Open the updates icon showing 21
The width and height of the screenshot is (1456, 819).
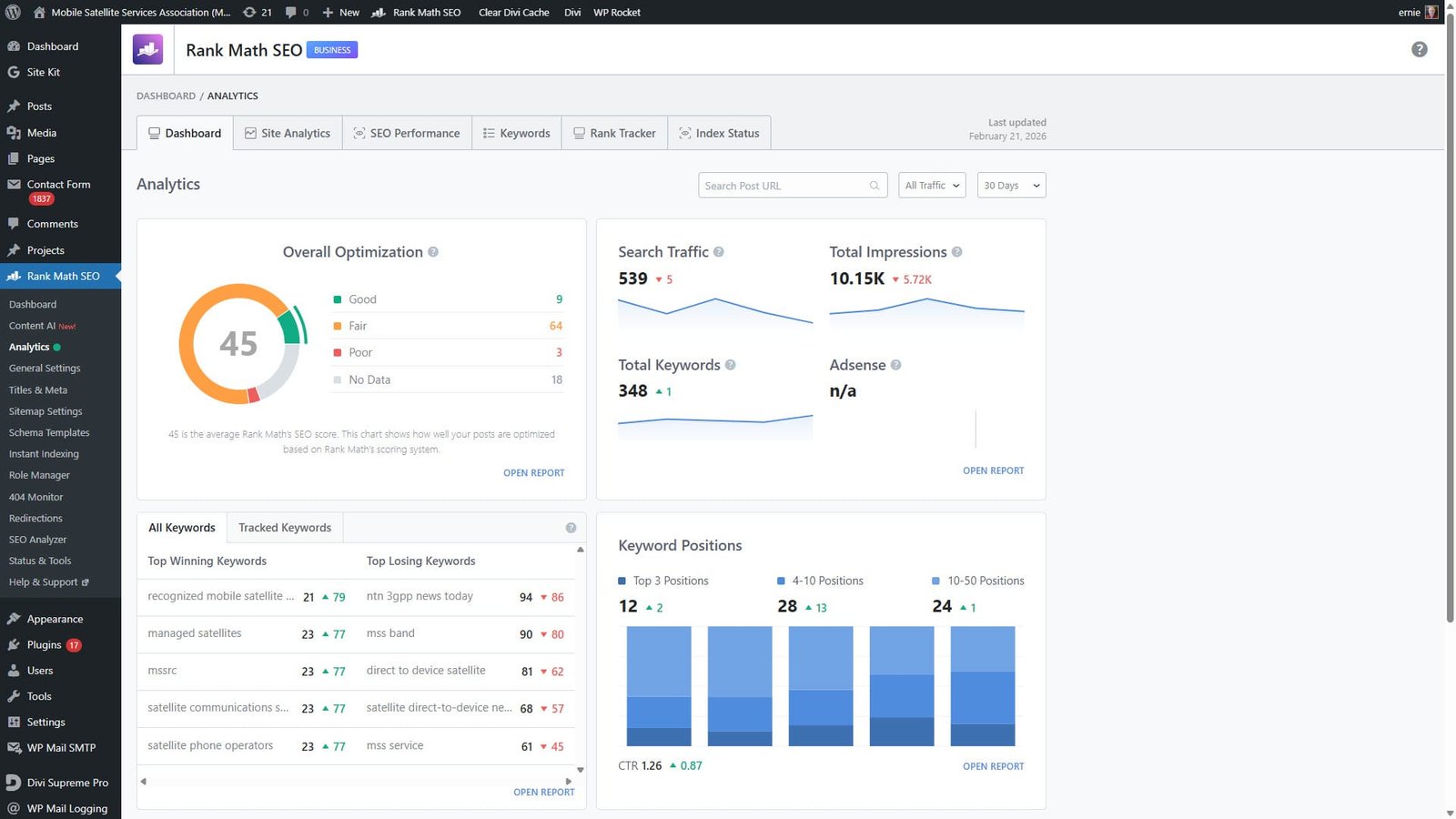coord(258,12)
